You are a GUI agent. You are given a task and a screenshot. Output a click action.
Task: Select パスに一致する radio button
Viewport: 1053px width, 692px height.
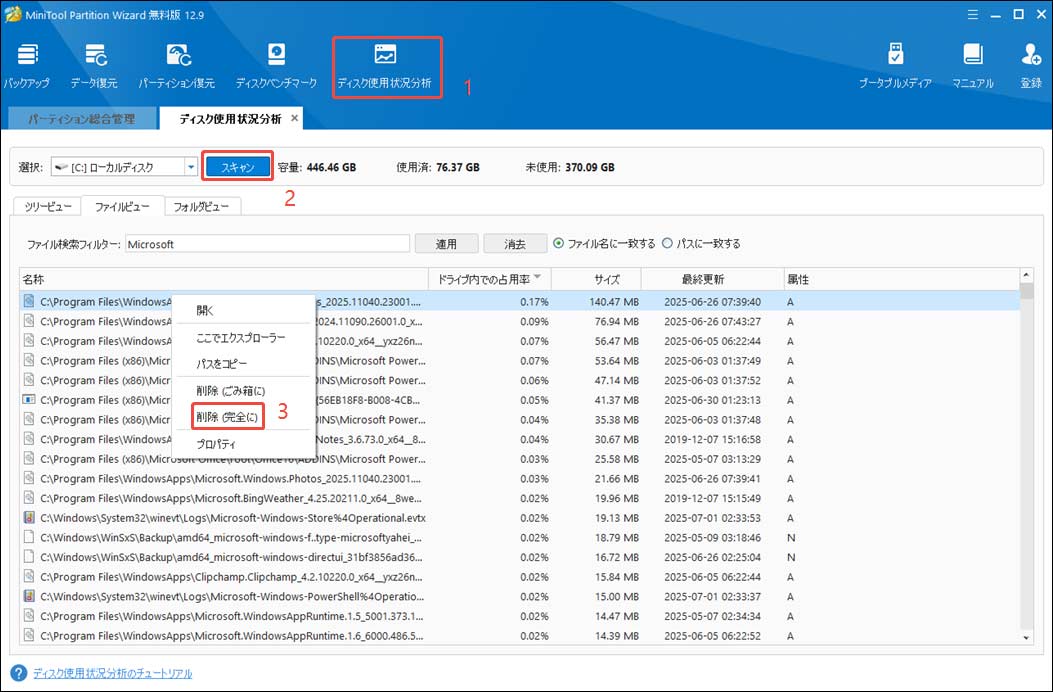[x=668, y=243]
